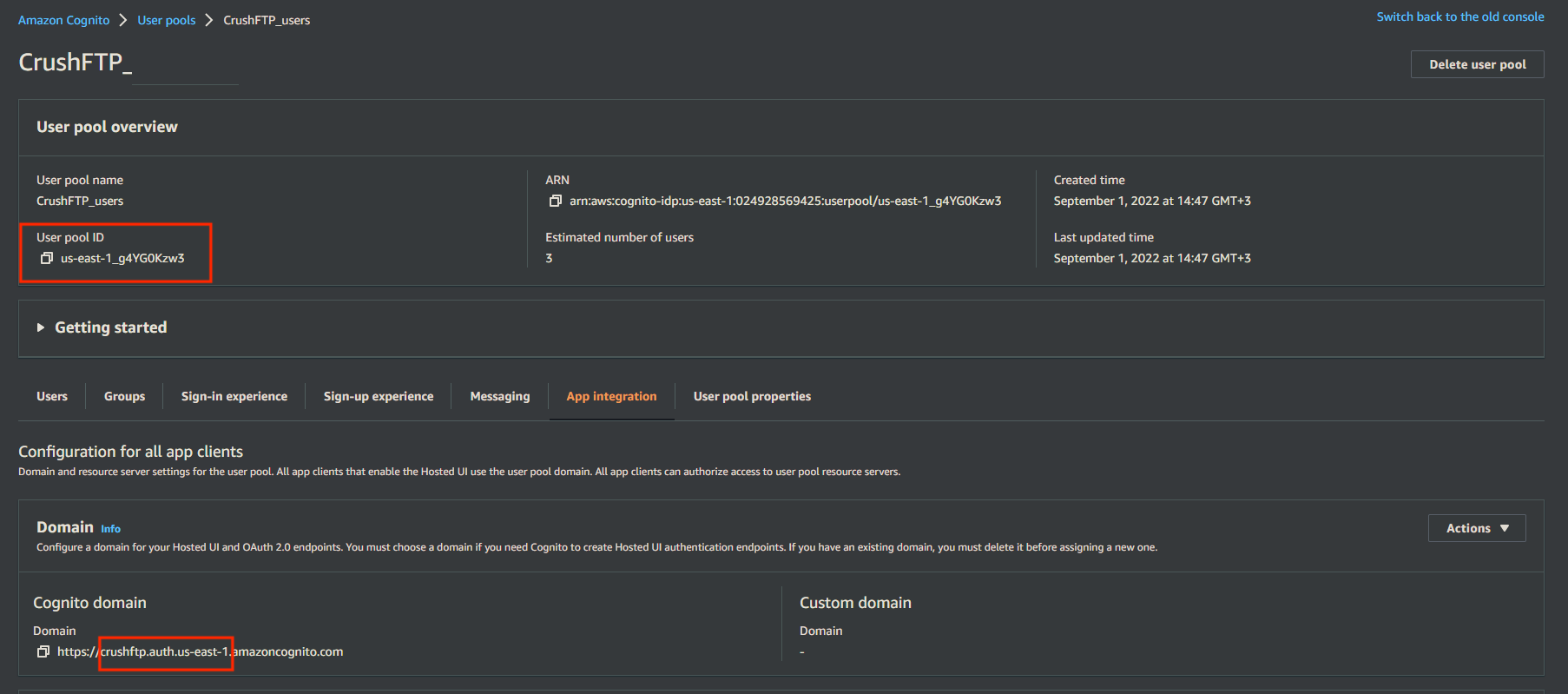Screen dimensions: 1568x694
Task: Copy the User pool ID value
Action: coord(47,258)
